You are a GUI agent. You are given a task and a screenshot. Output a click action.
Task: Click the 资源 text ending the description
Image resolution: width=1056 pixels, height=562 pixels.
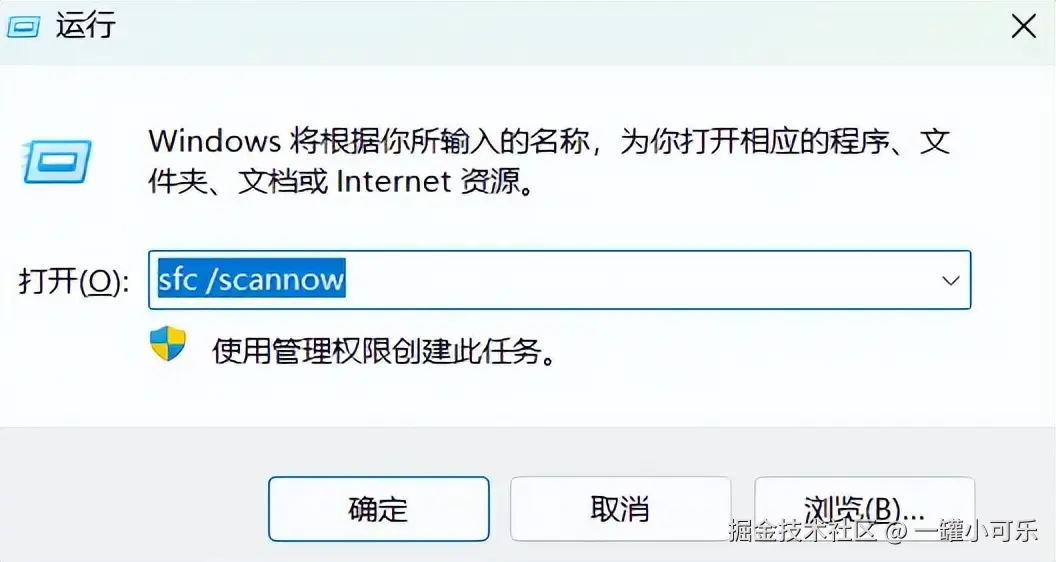tap(490, 182)
